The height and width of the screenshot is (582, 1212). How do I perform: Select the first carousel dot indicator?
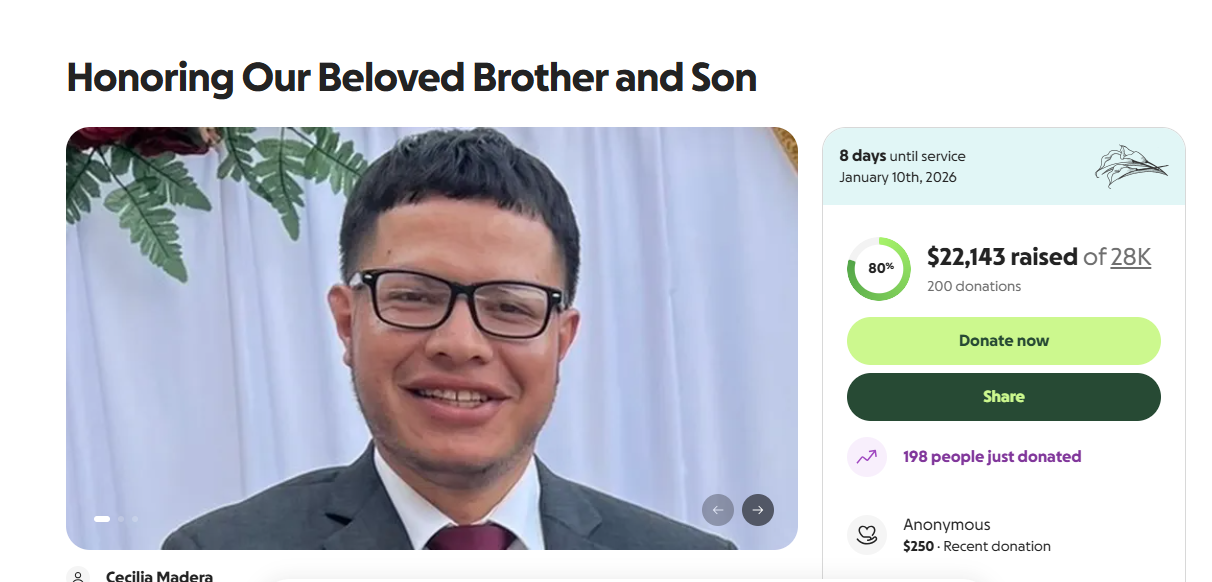pos(101,519)
